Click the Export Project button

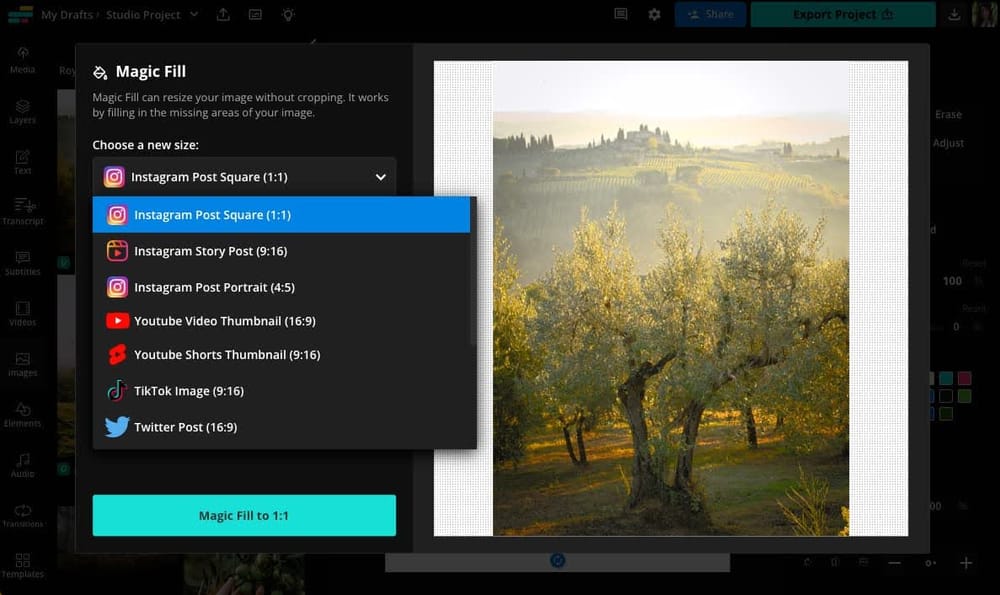pos(842,14)
